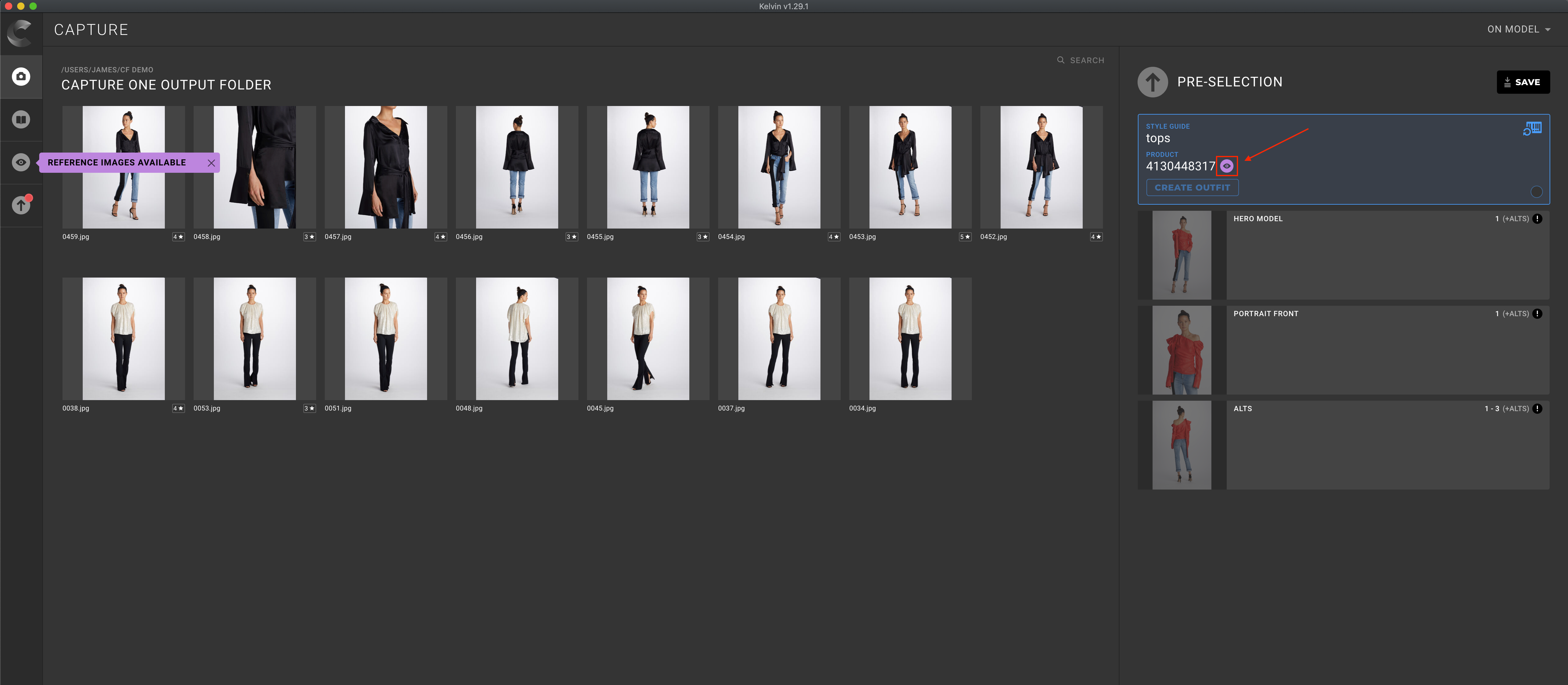Click the macOS yellow minimize window button
Screen dimensions: 1568x685
coord(21,6)
